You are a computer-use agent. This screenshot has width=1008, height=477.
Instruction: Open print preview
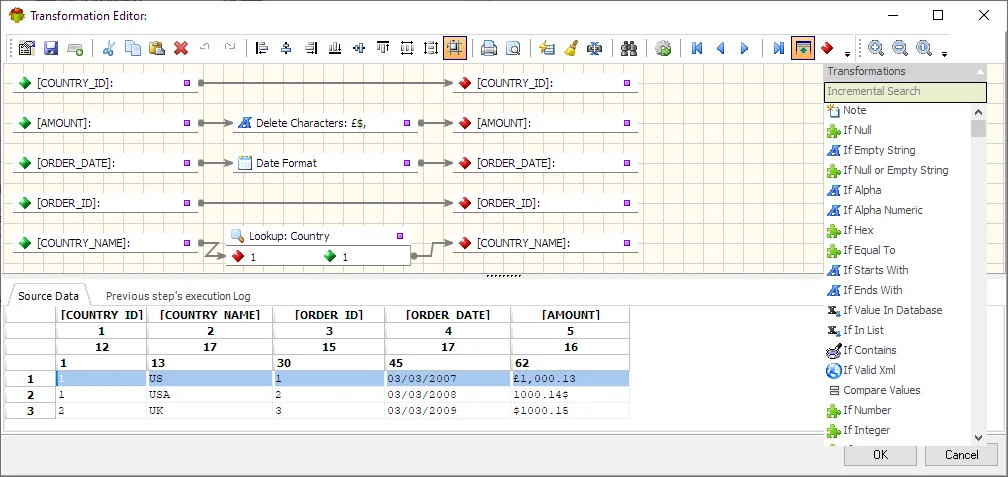[513, 48]
